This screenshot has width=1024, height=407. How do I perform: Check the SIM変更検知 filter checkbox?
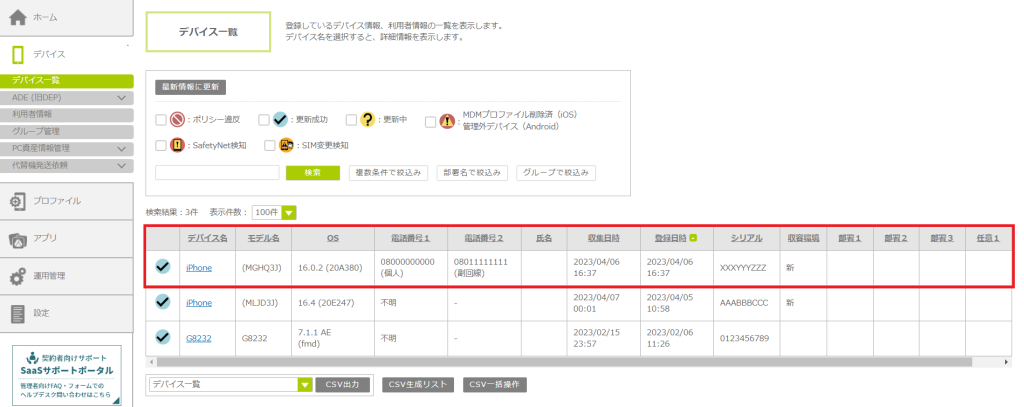[x=270, y=145]
